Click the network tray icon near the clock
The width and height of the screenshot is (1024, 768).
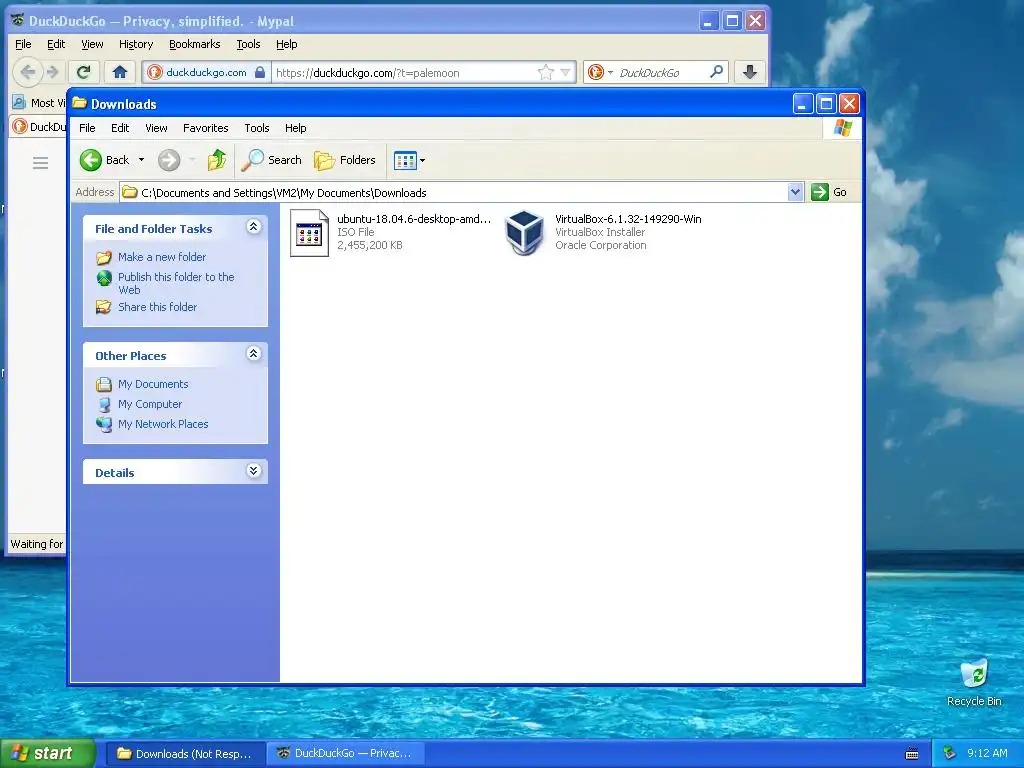point(950,754)
